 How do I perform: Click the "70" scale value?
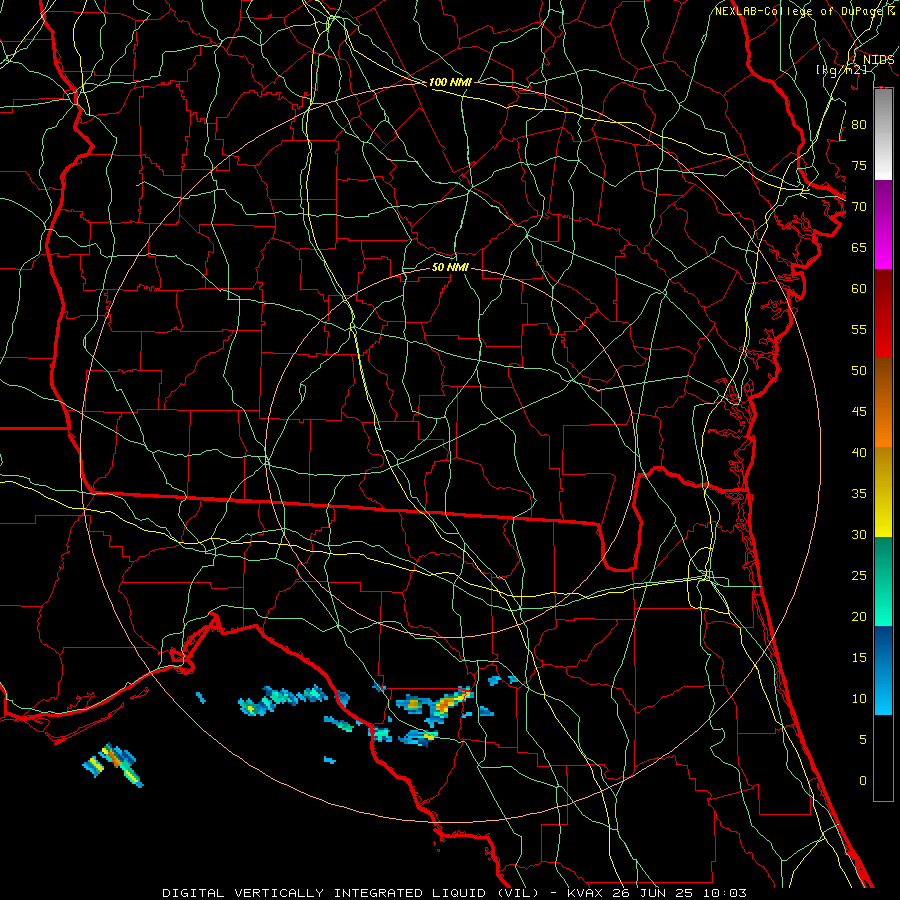859,207
